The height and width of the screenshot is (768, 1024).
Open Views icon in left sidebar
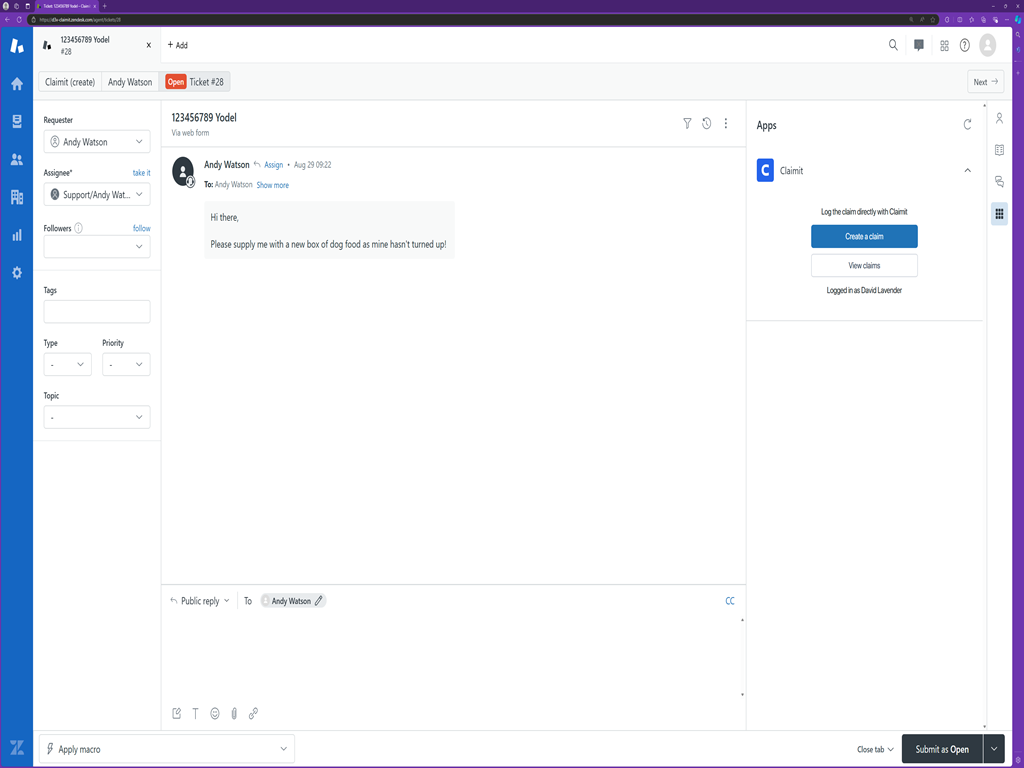(x=16, y=122)
